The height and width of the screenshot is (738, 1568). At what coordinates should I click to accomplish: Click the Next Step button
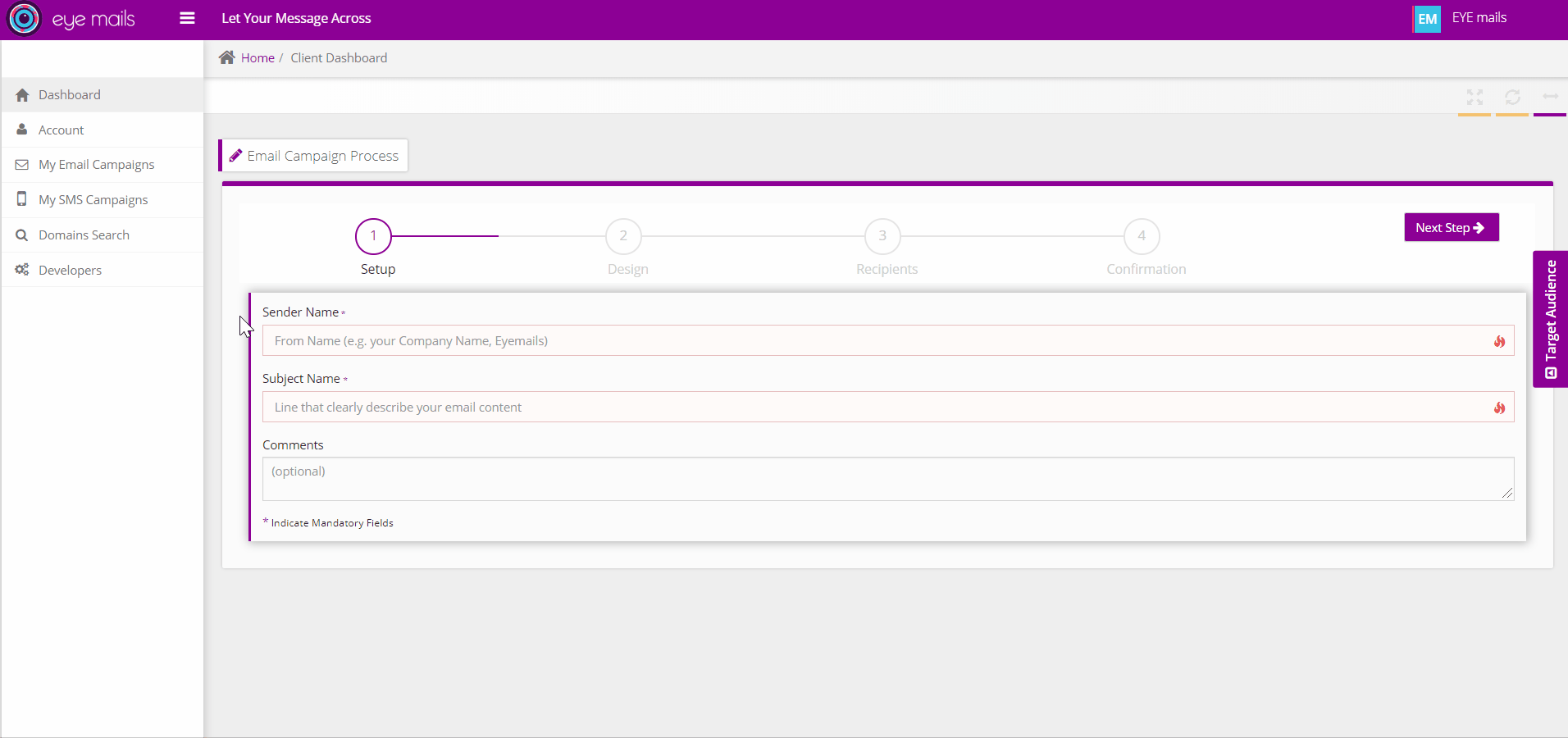(x=1451, y=228)
